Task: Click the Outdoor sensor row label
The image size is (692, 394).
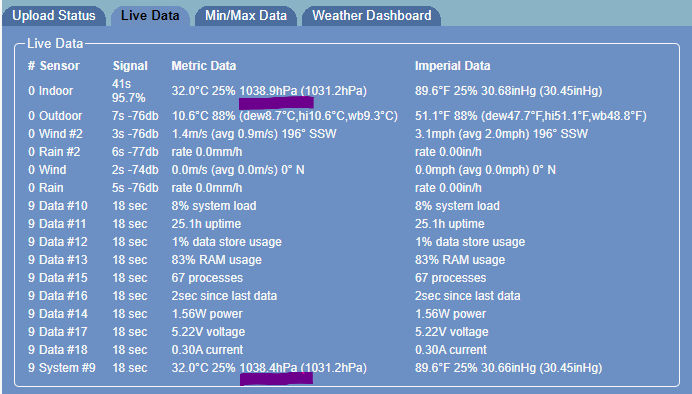Action: pos(55,116)
